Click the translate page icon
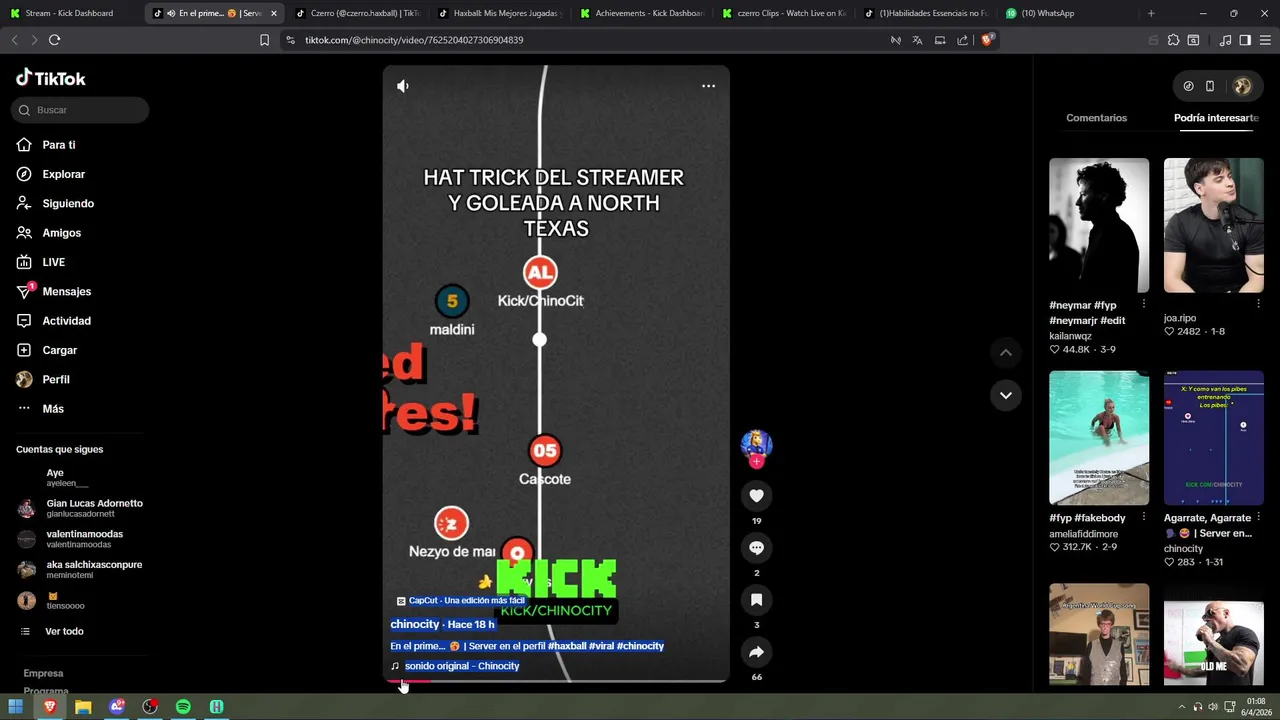The width and height of the screenshot is (1280, 720). (x=917, y=40)
